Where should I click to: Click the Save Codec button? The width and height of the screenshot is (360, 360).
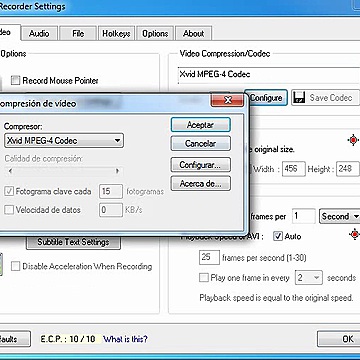tap(325, 98)
